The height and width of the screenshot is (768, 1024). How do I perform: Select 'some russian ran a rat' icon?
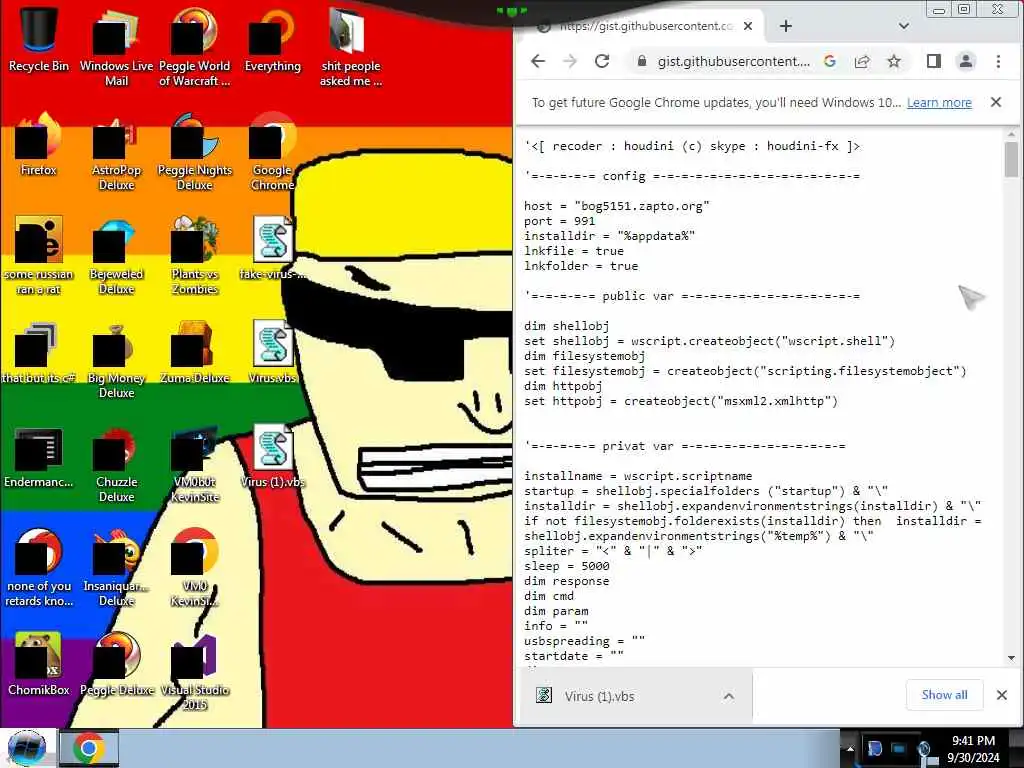pyautogui.click(x=39, y=256)
